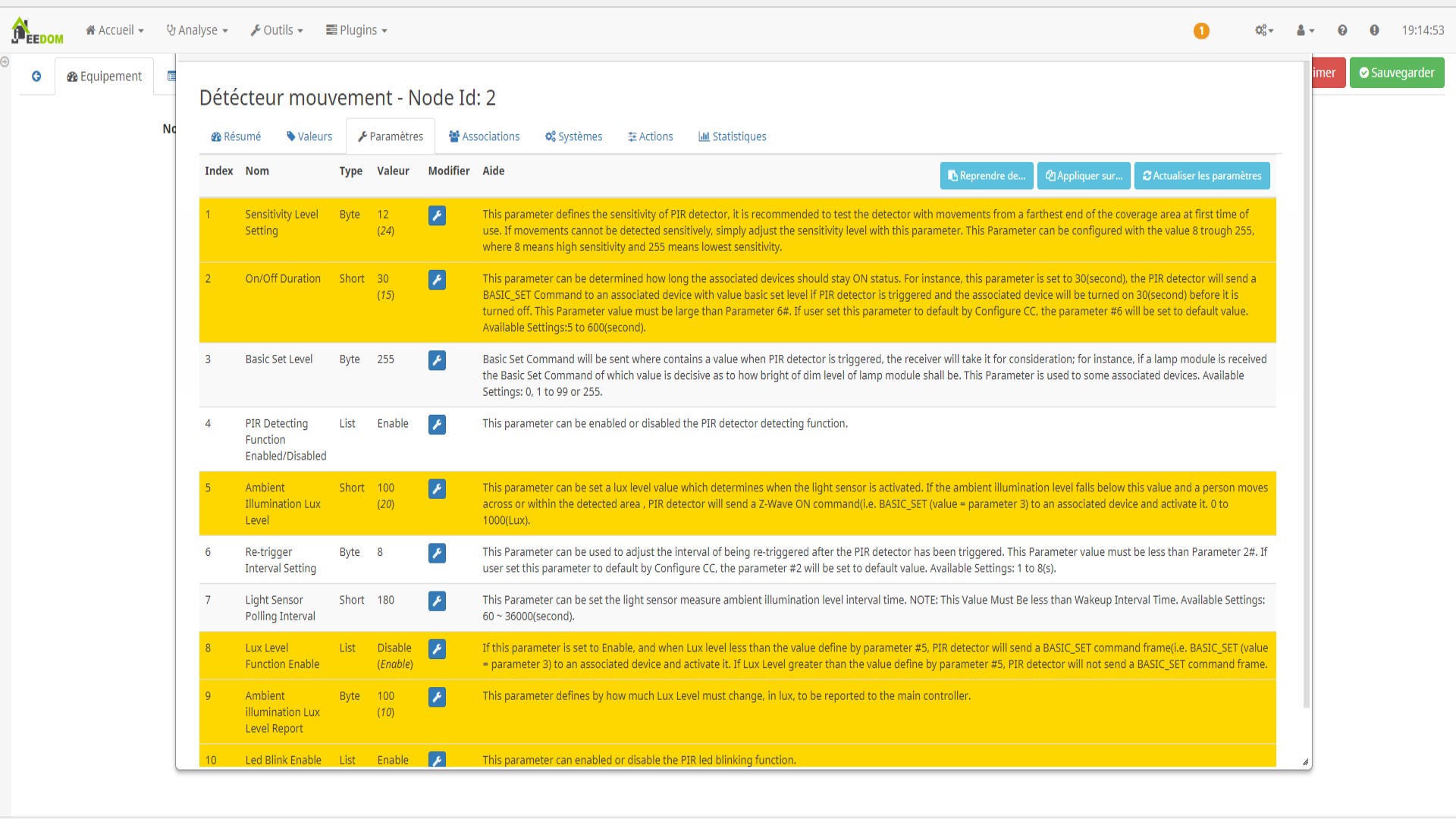
Task: Click the Nom column header
Action: (x=257, y=171)
